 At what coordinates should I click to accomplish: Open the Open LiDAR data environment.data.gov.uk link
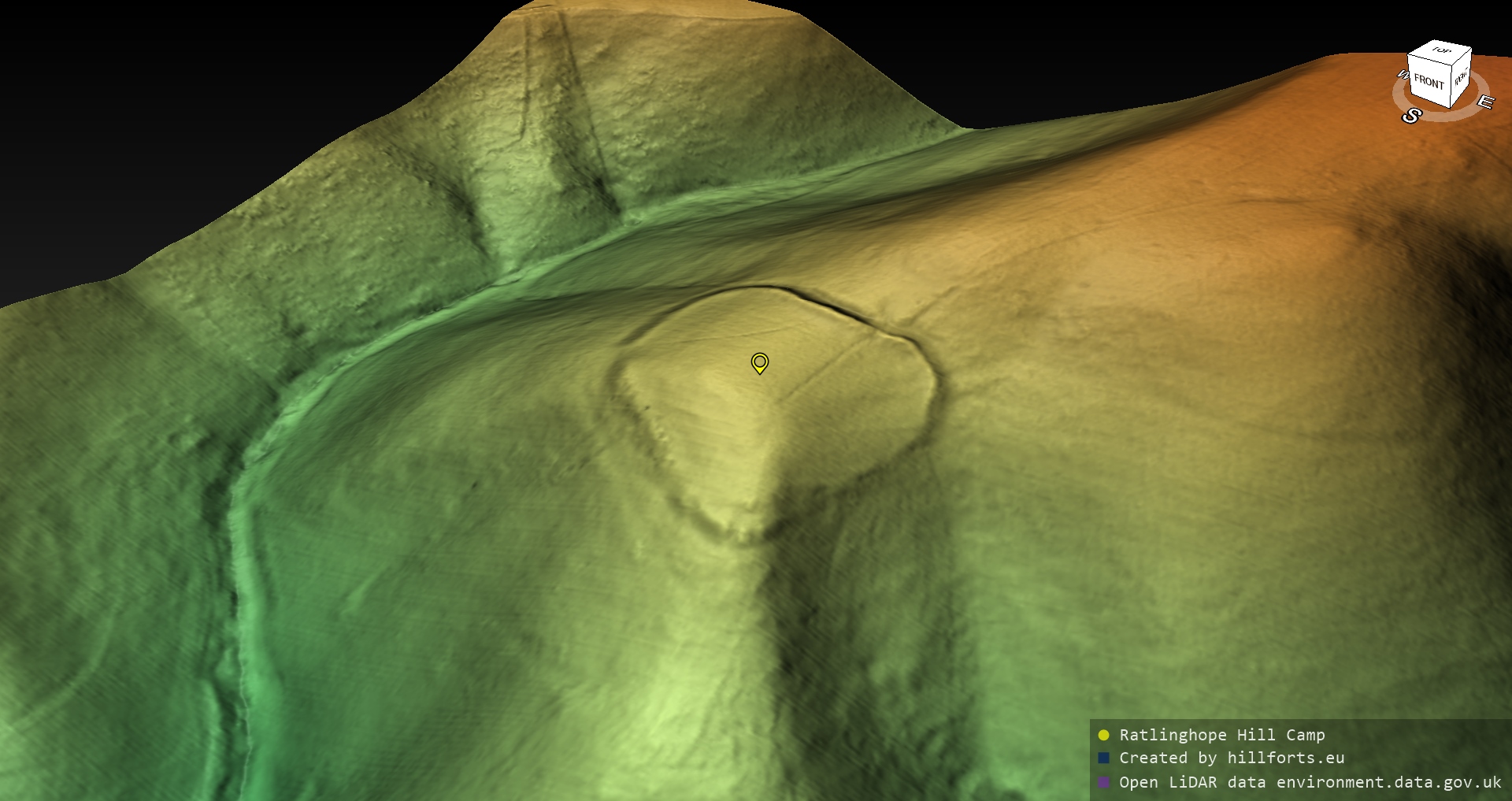(x=1310, y=782)
